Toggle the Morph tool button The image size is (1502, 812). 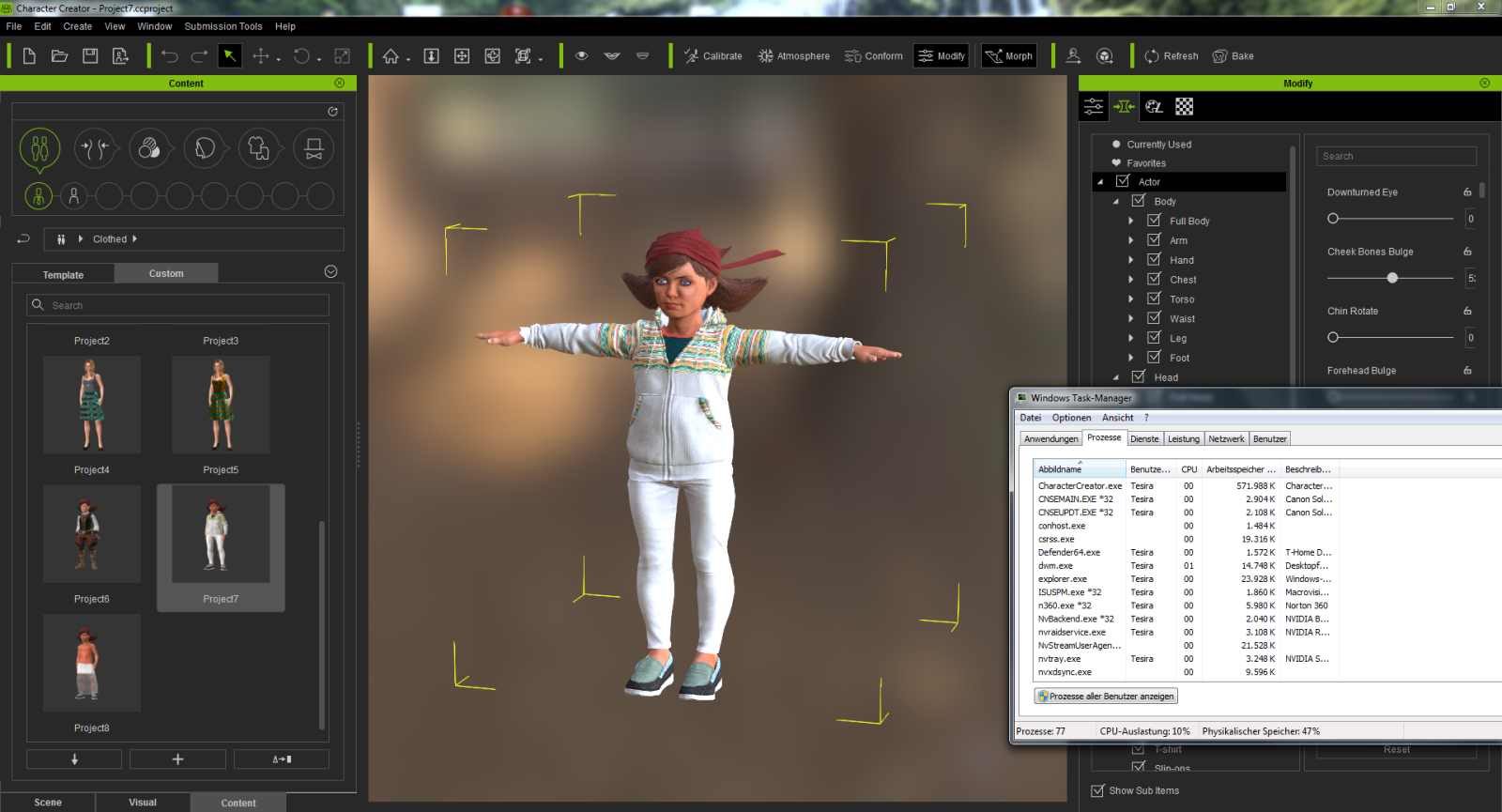[x=1008, y=56]
